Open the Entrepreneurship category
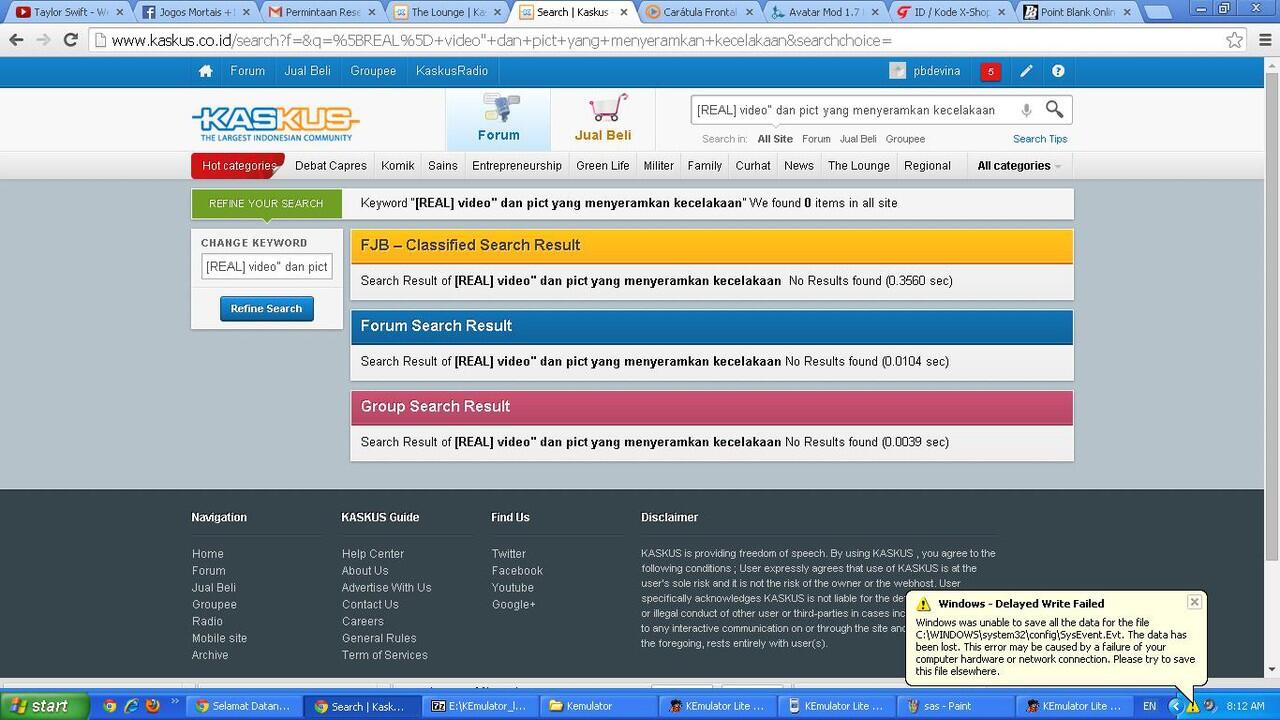 (x=517, y=166)
